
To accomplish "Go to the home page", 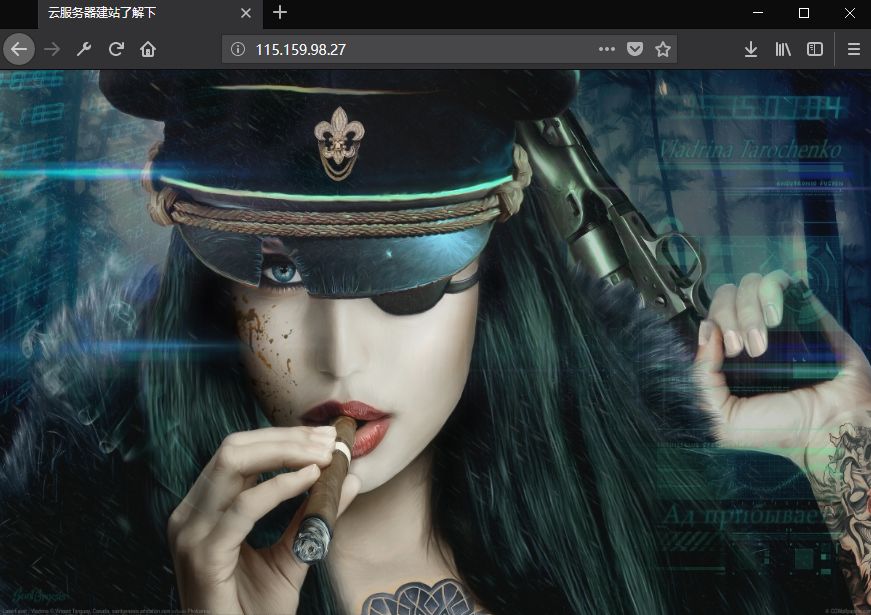I will (x=148, y=49).
